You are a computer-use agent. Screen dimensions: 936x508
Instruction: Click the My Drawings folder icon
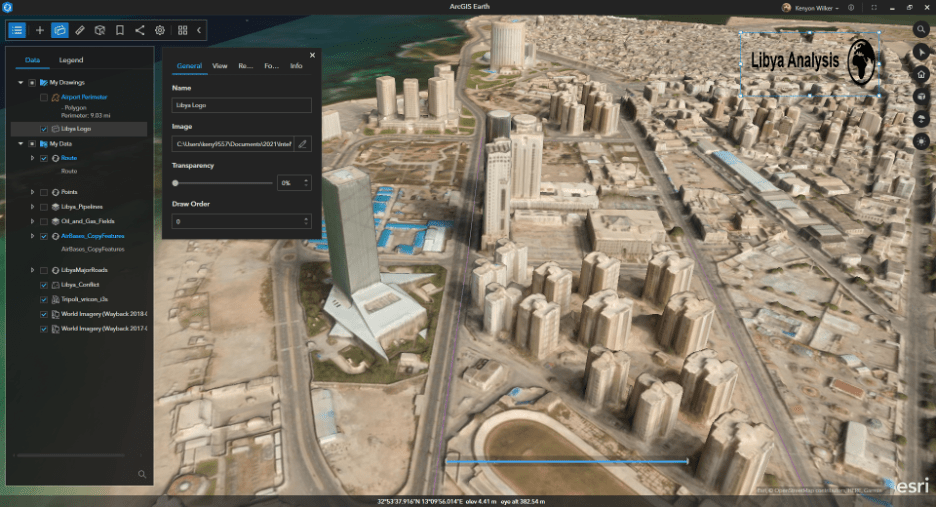[44, 82]
